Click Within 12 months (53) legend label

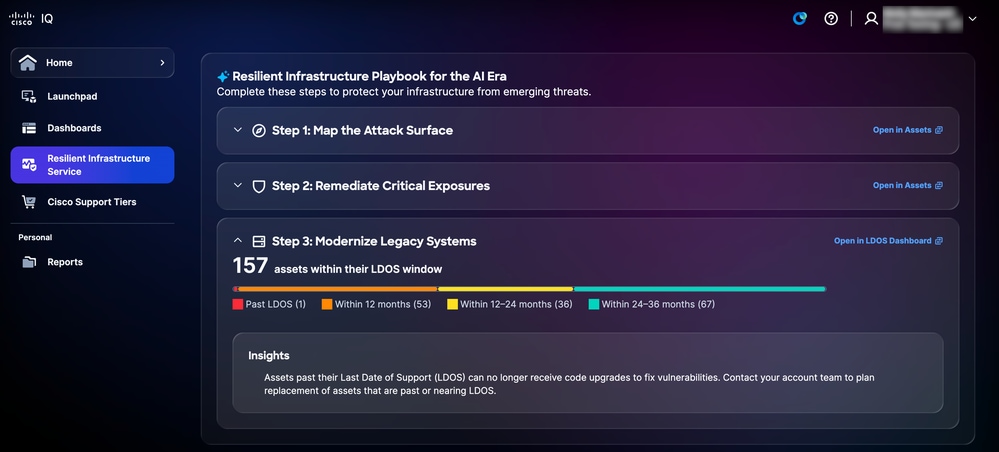[x=383, y=305]
